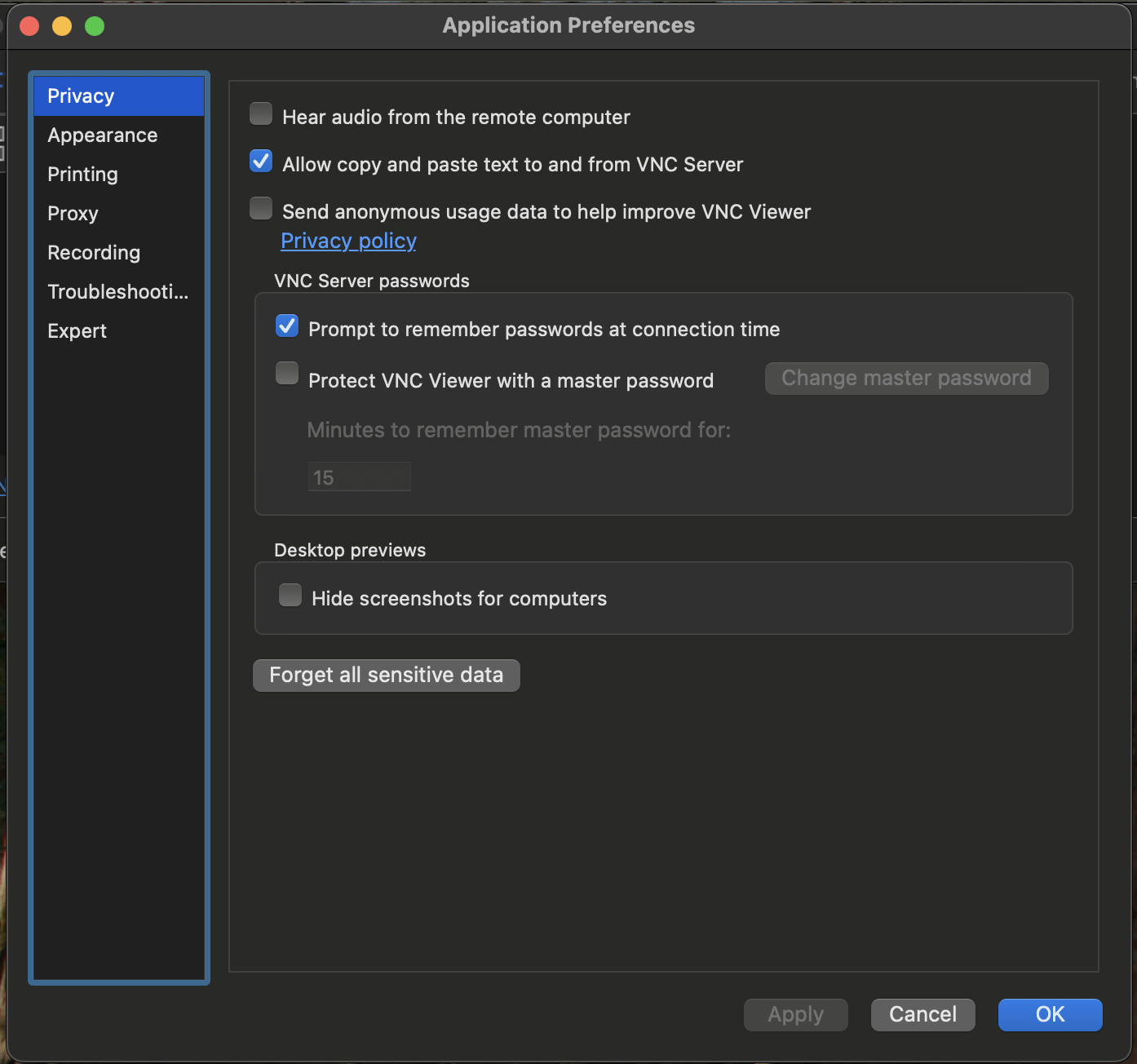The image size is (1137, 1064).
Task: Uncheck Allow copy and paste text checkbox
Action: click(x=261, y=161)
